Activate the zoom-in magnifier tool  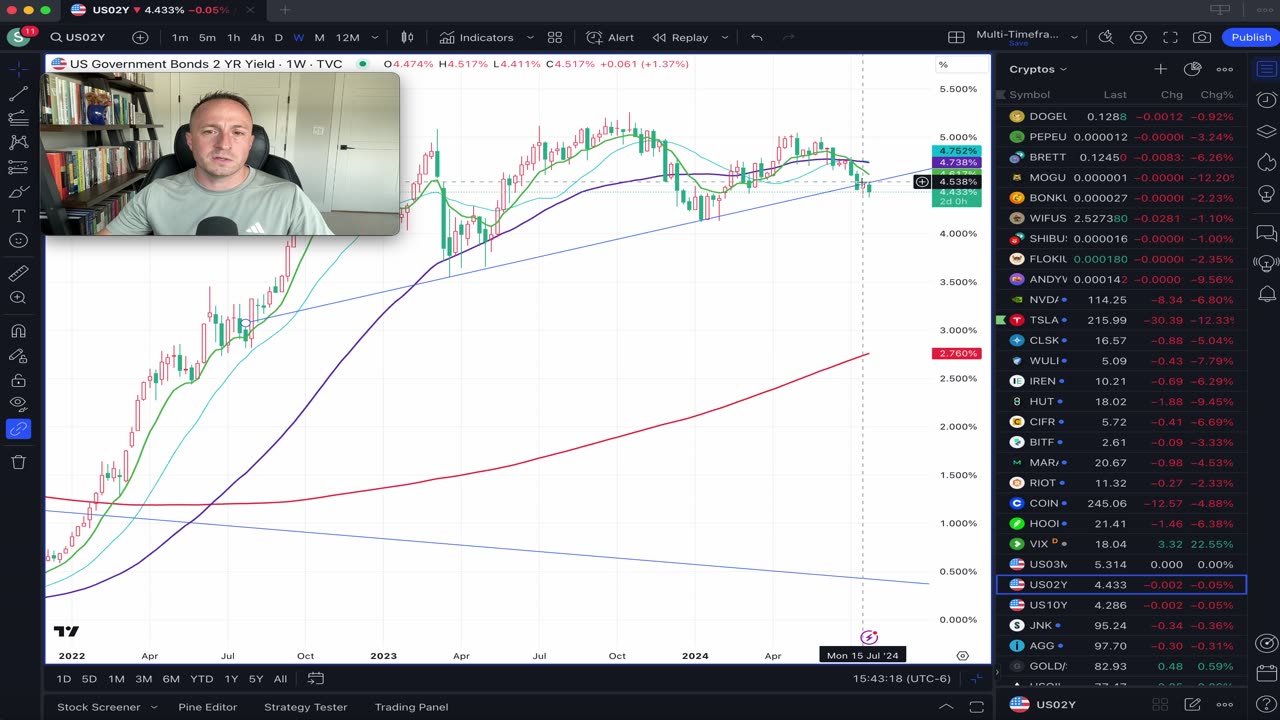[x=18, y=298]
